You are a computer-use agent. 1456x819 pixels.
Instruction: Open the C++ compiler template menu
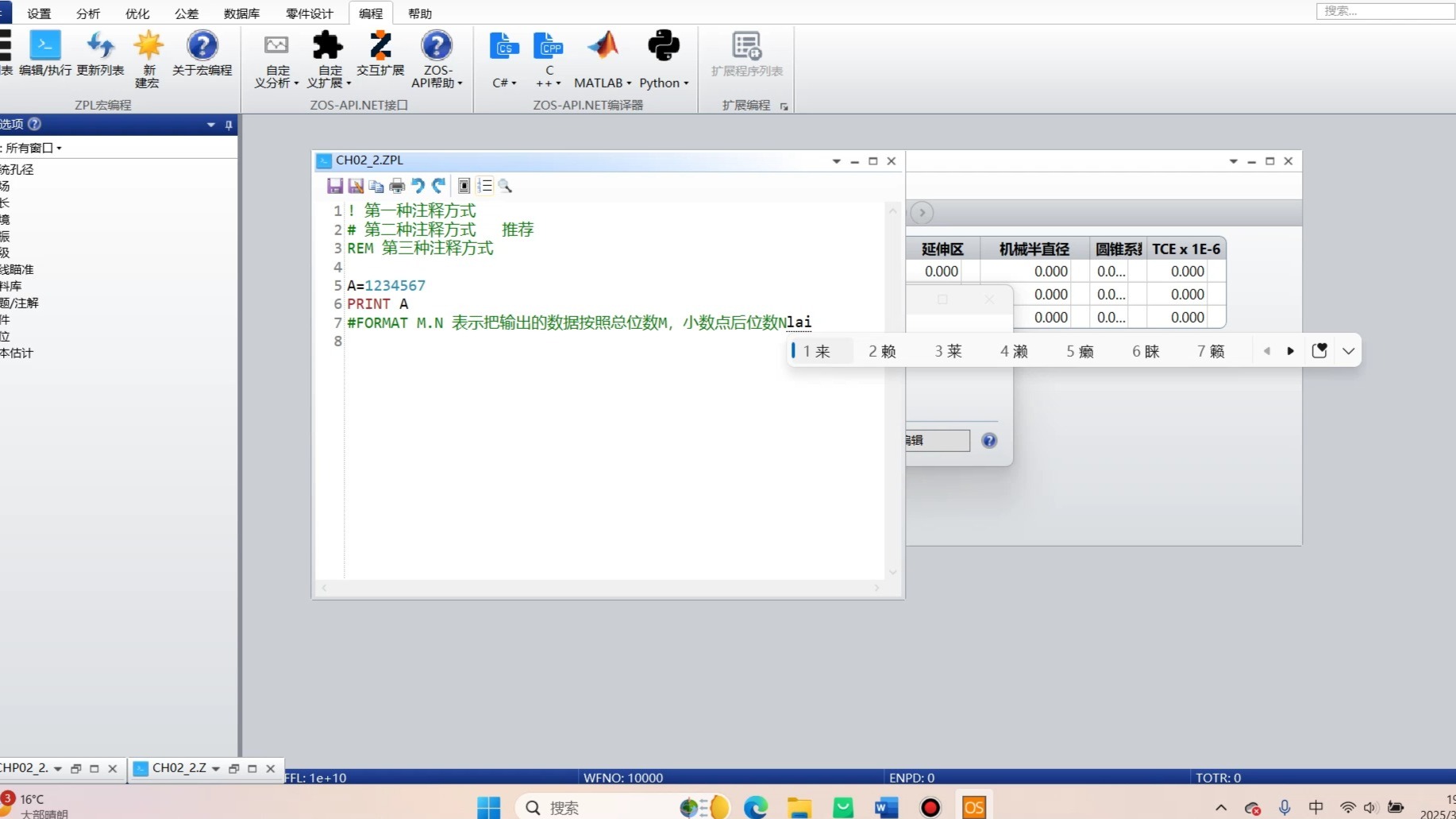(x=549, y=59)
